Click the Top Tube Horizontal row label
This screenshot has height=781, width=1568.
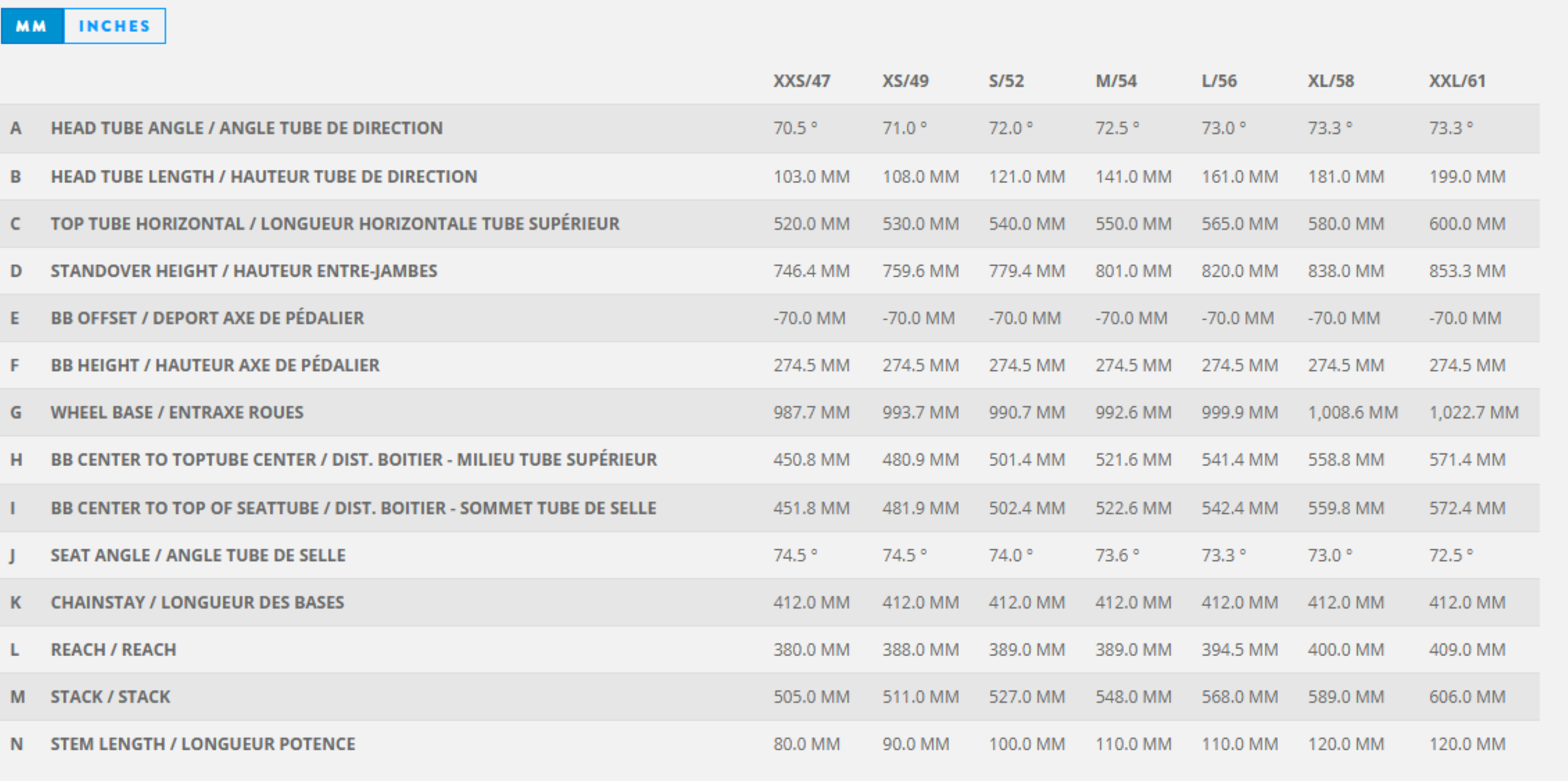click(x=335, y=224)
